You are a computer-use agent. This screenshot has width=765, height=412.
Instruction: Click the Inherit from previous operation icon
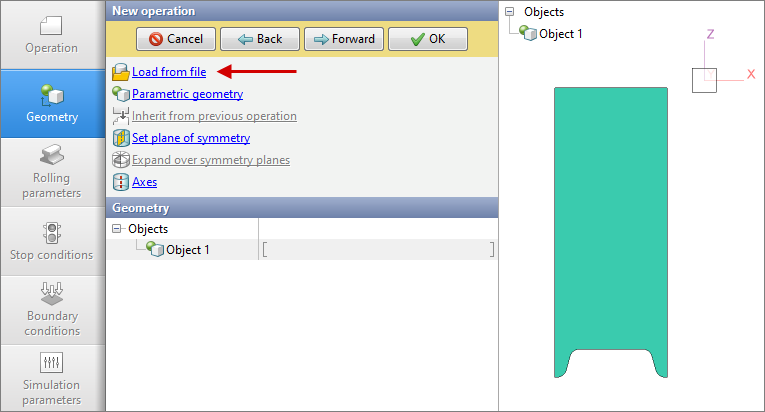[121, 116]
